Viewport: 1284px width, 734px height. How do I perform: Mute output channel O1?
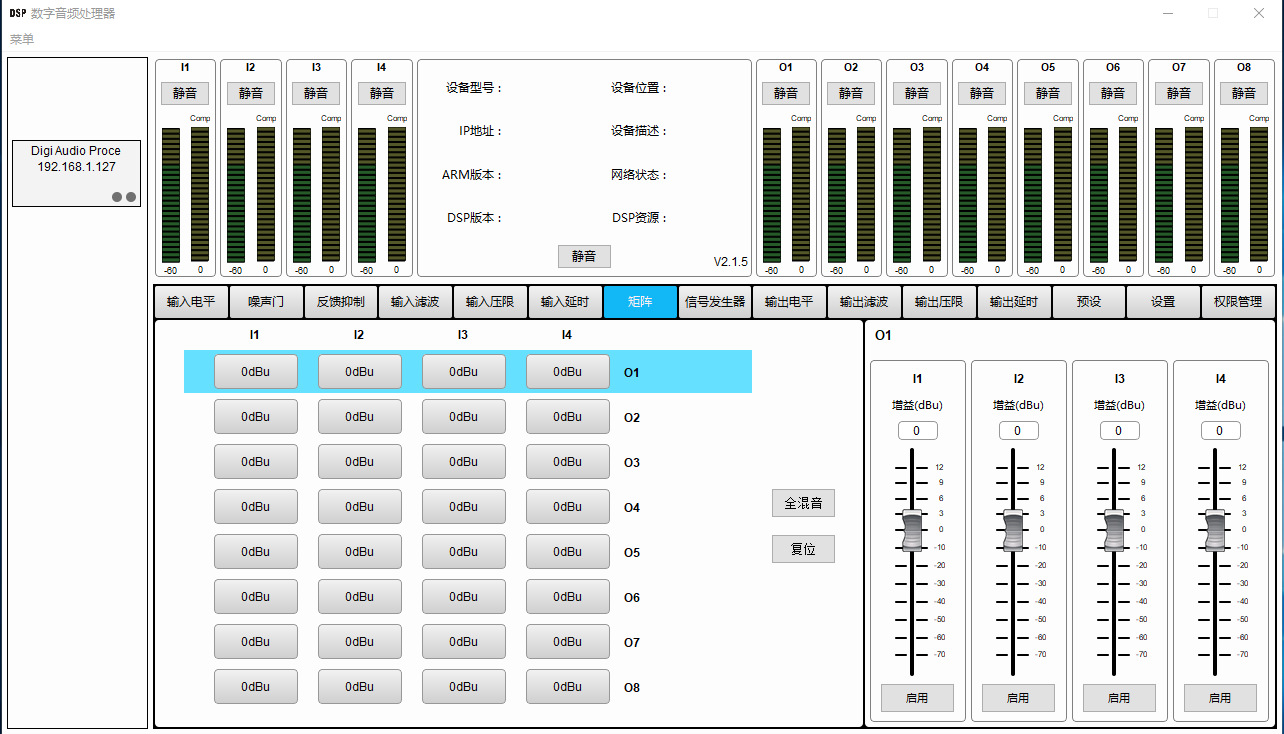click(786, 93)
